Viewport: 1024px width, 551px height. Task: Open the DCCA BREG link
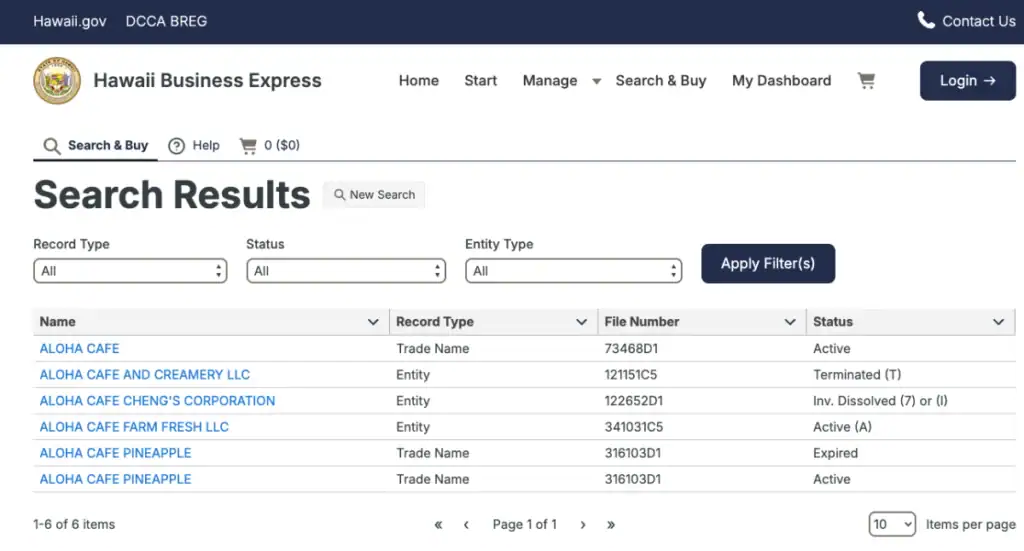pos(166,21)
